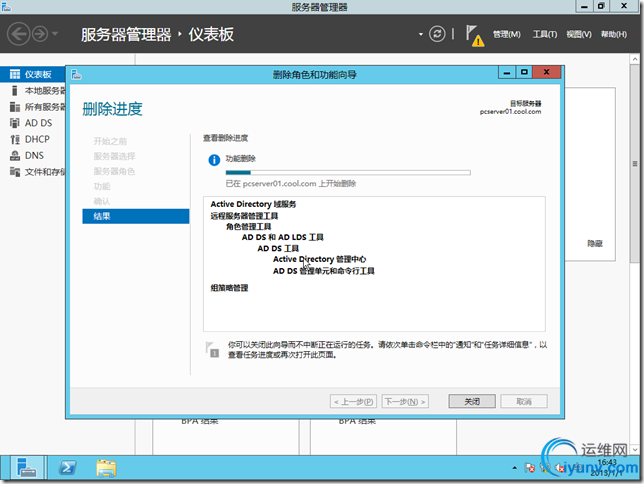Open the 帮助(H) menu

click(x=614, y=35)
